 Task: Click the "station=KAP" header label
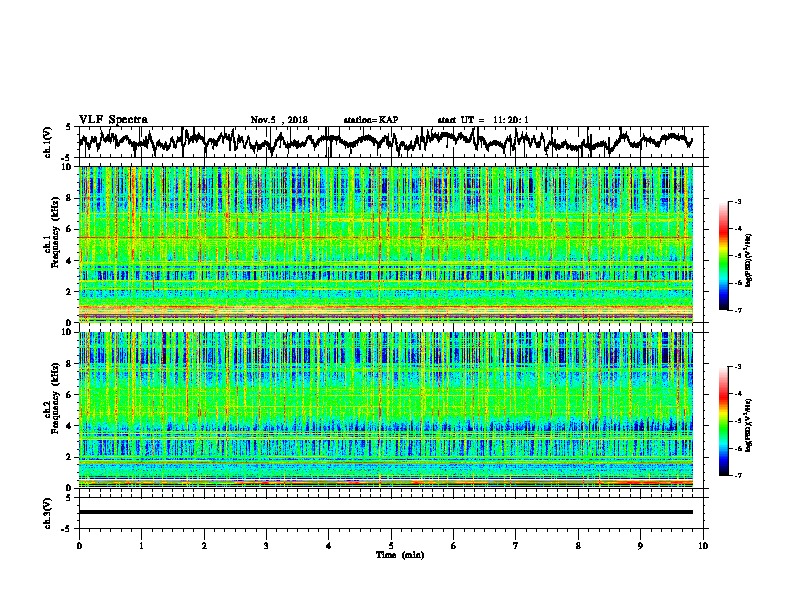pyautogui.click(x=371, y=120)
